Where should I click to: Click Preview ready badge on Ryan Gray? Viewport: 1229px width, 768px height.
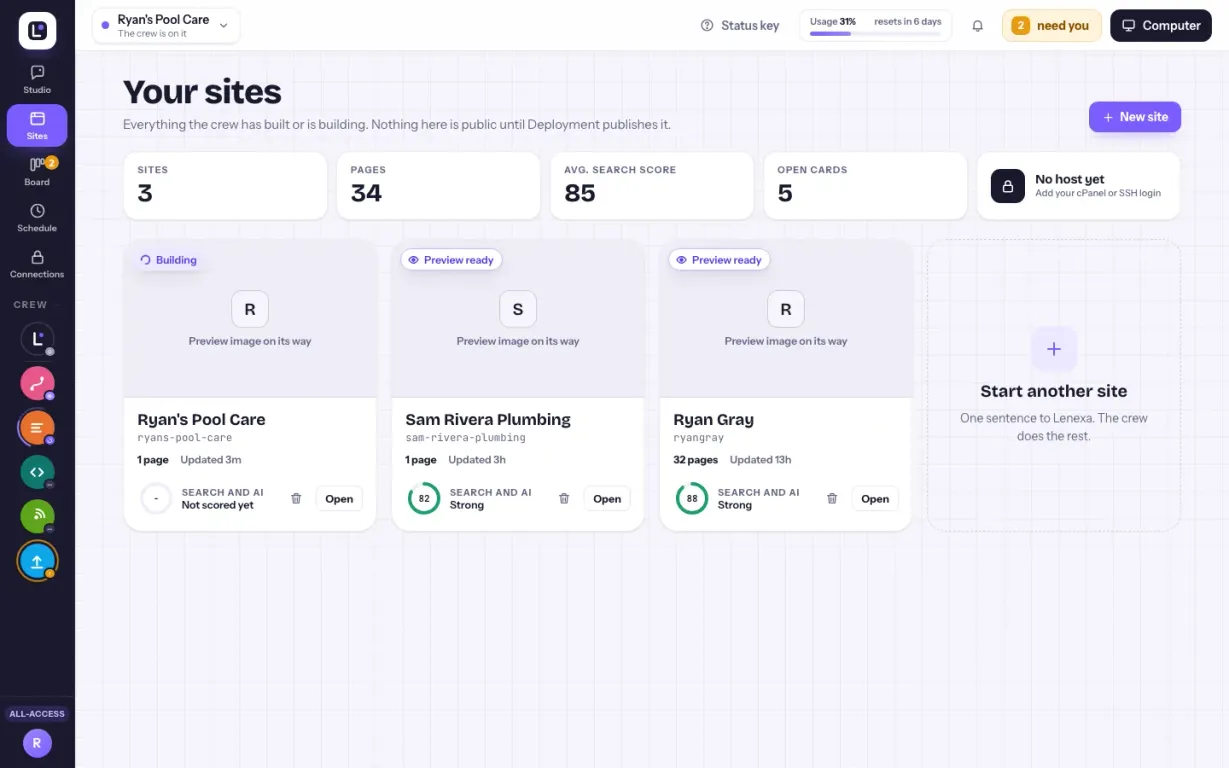click(x=719, y=260)
